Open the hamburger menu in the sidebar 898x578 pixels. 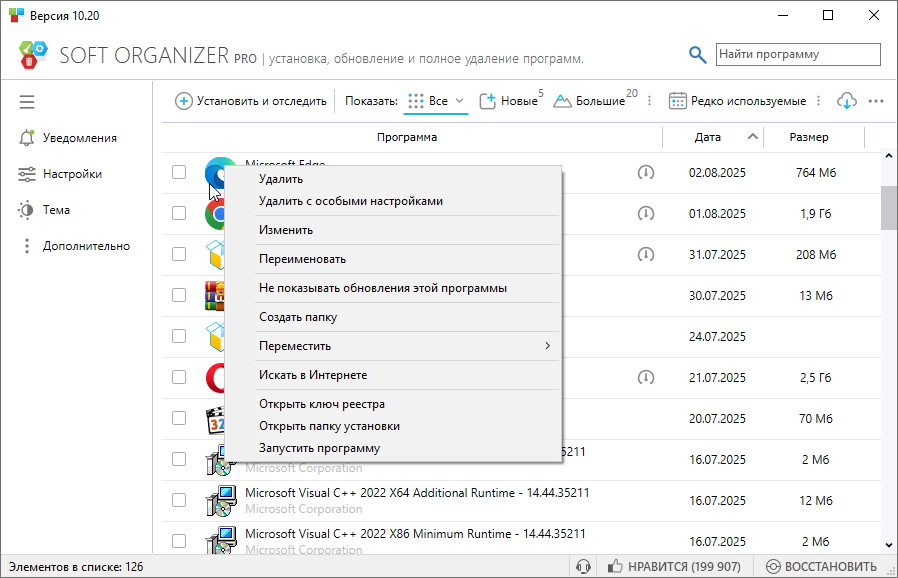27,102
